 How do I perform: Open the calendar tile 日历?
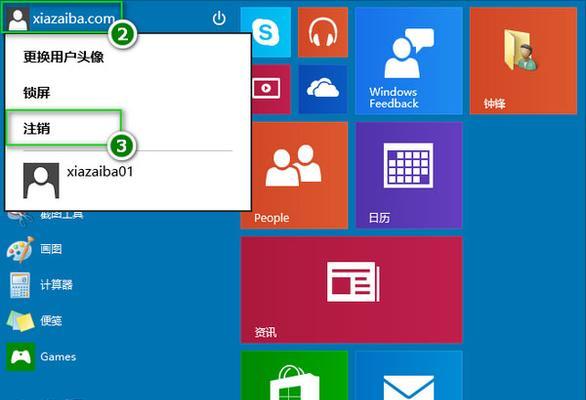(409, 175)
